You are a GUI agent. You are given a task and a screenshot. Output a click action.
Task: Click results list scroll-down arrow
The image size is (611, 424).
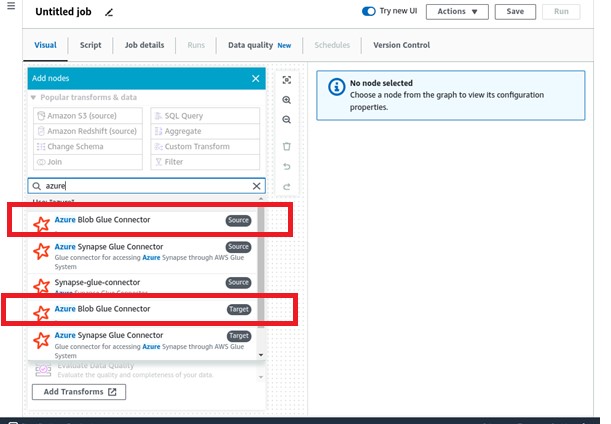(x=261, y=355)
